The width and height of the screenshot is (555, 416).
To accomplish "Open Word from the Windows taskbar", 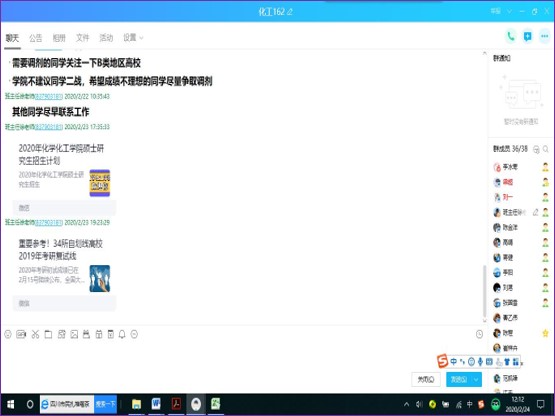I will (156, 404).
